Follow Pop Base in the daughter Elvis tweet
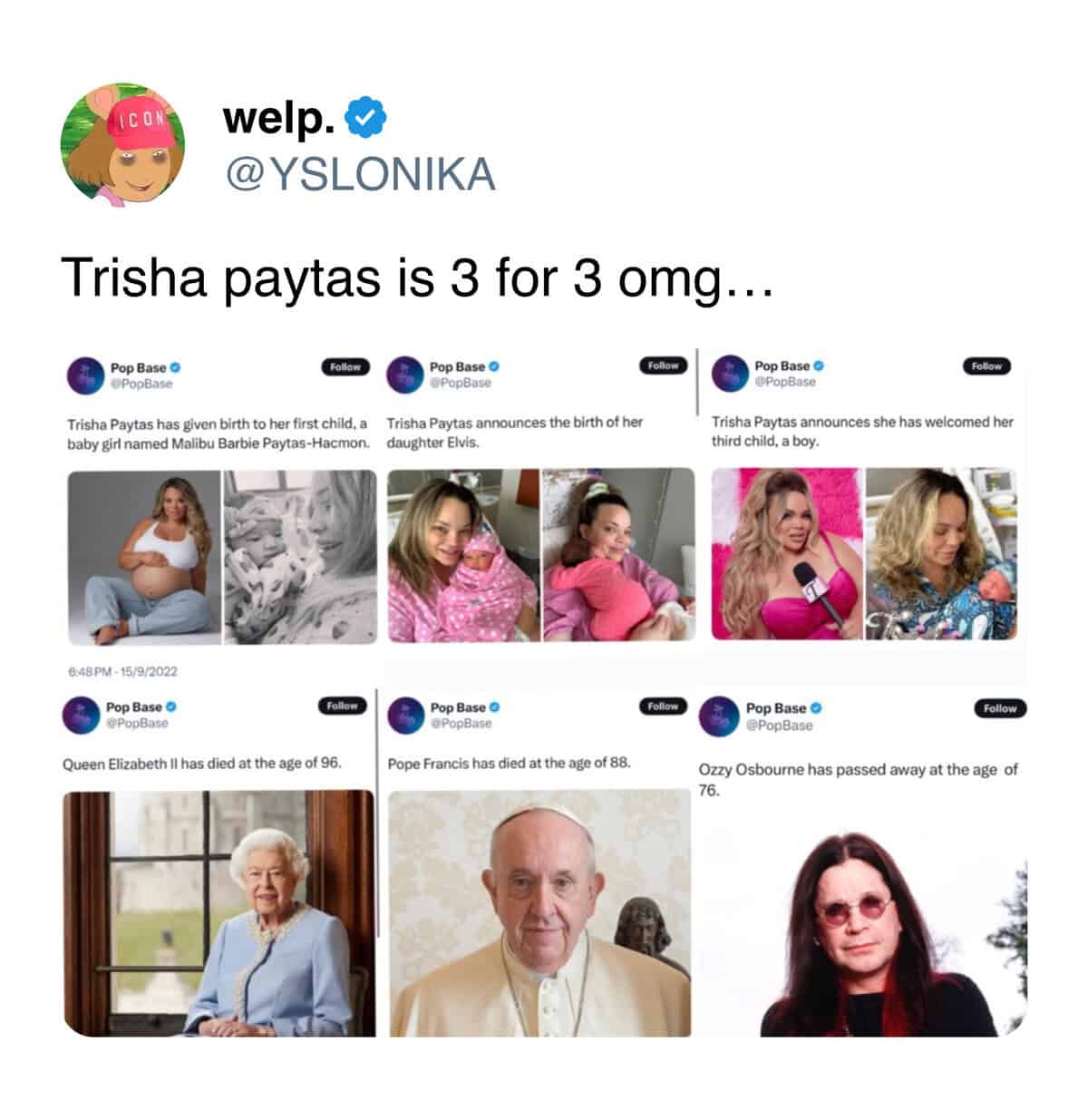Screen dimensions: 1088x1120 (x=664, y=365)
